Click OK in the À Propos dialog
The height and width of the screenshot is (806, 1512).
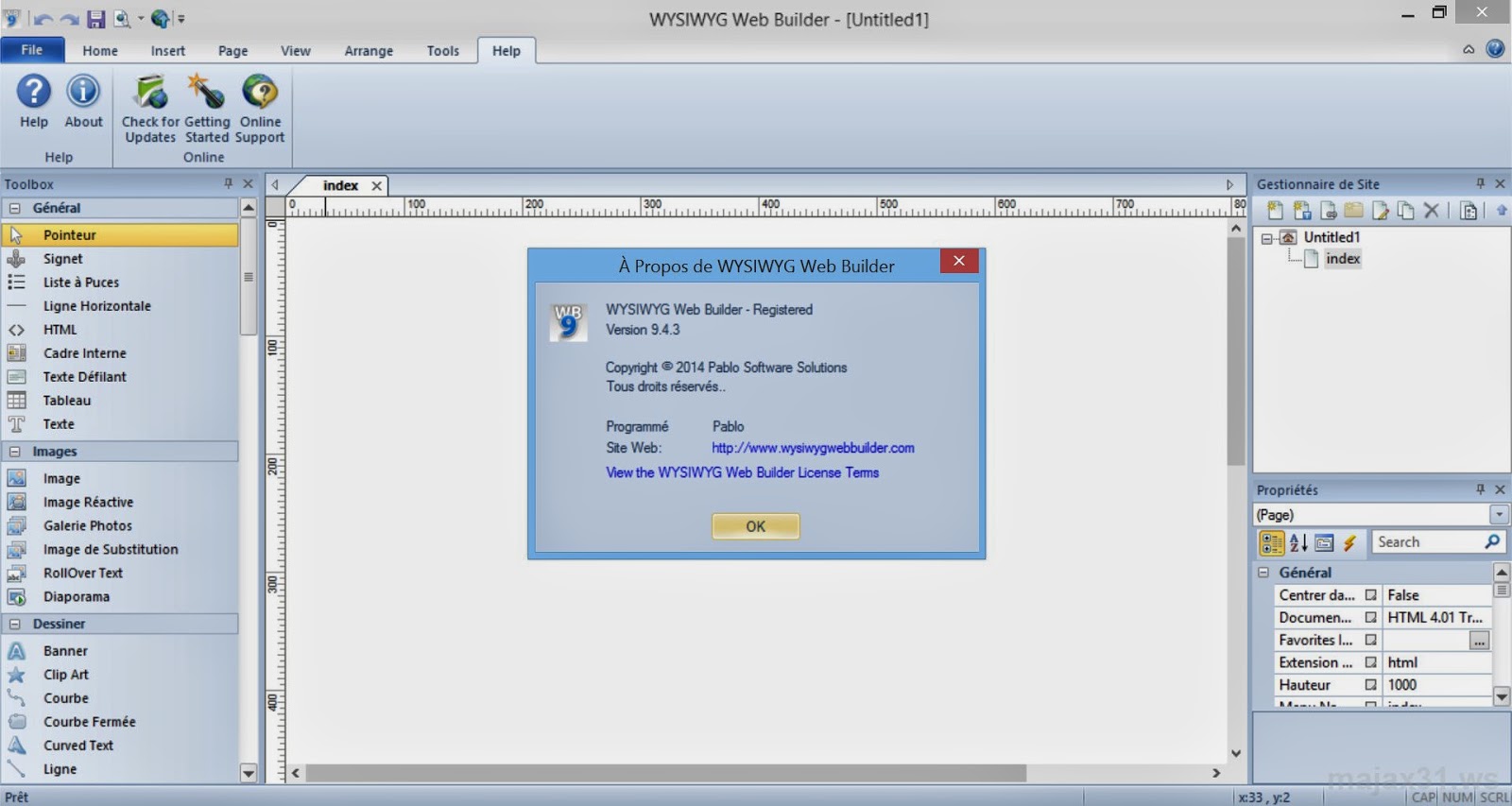point(756,526)
